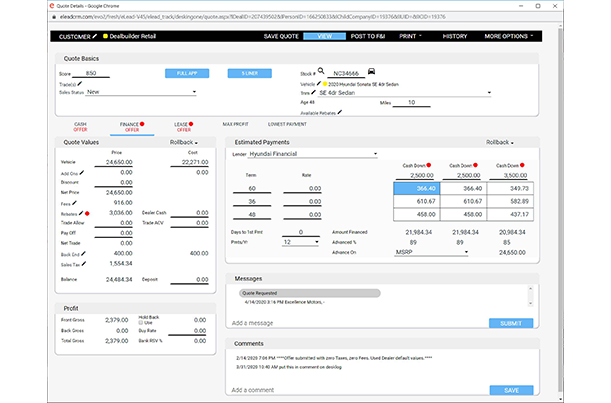Click the Miles input field
This screenshot has height=403, width=611.
pos(411,103)
